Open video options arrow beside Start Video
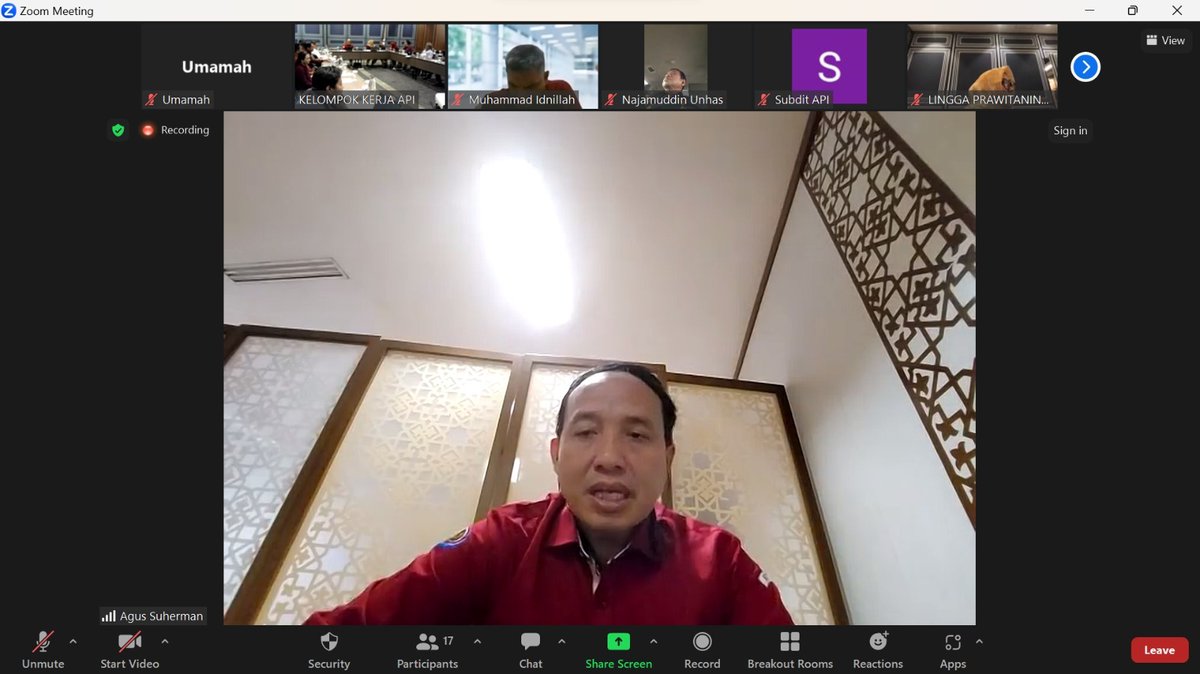Viewport: 1200px width, 674px height. pyautogui.click(x=165, y=642)
